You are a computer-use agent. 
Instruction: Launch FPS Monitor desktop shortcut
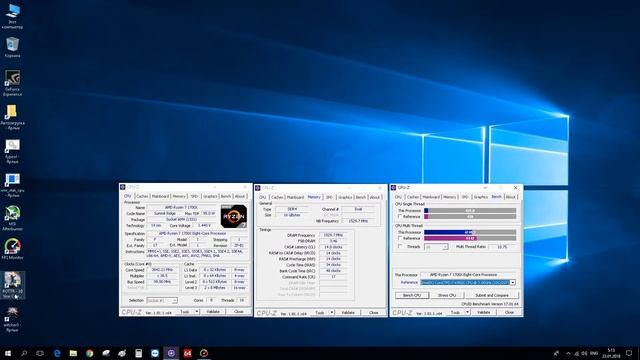click(x=12, y=249)
